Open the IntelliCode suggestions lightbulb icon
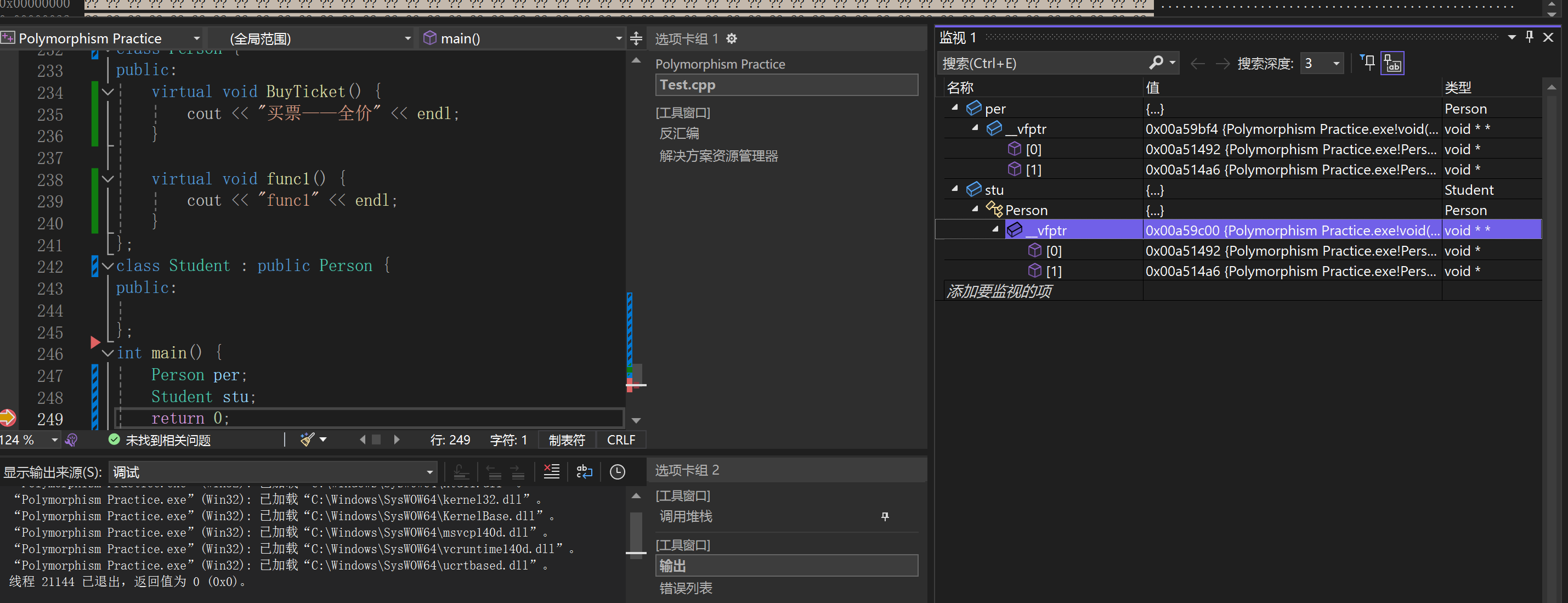The image size is (1568, 603). pos(71,439)
